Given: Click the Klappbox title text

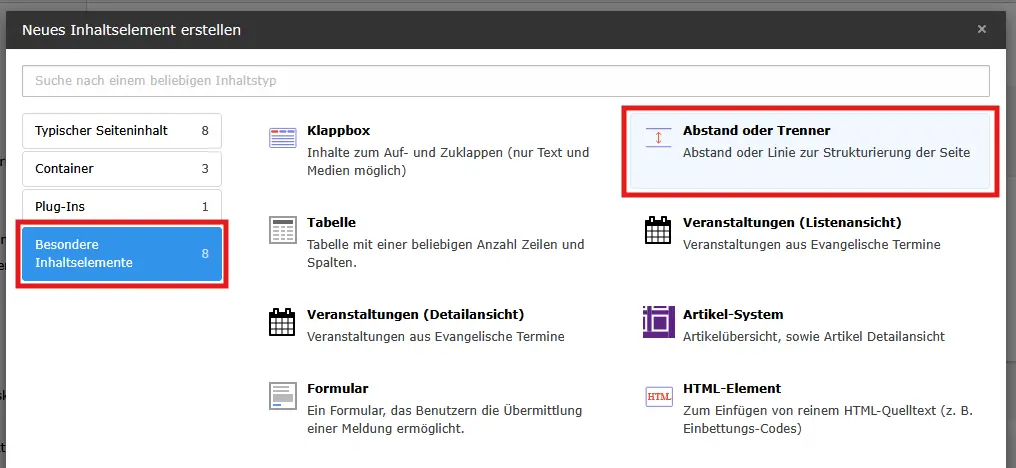Looking at the screenshot, I should [339, 130].
